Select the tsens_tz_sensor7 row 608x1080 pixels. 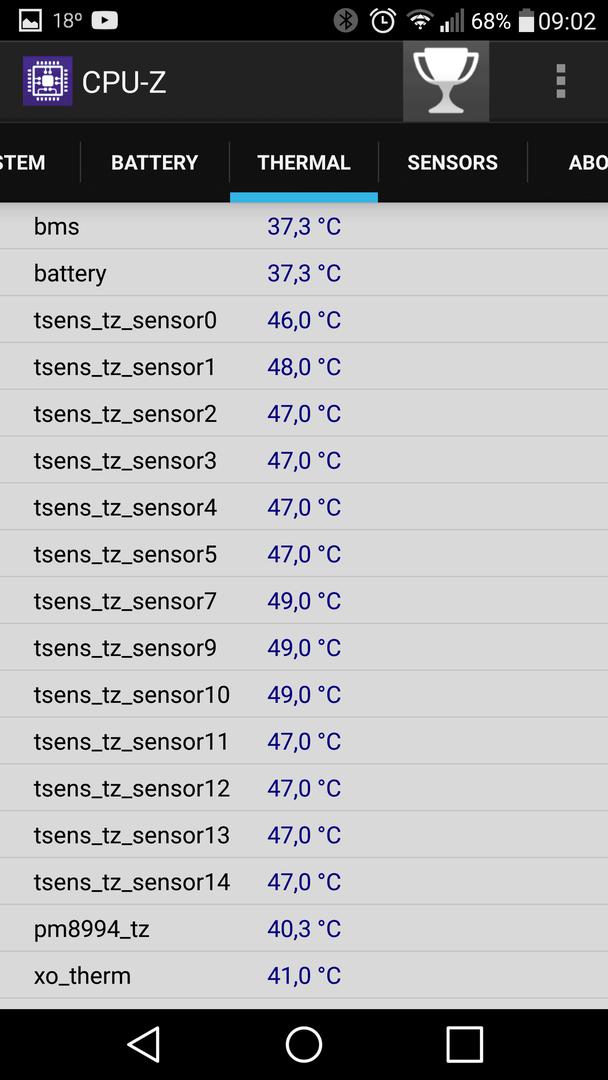[x=304, y=601]
